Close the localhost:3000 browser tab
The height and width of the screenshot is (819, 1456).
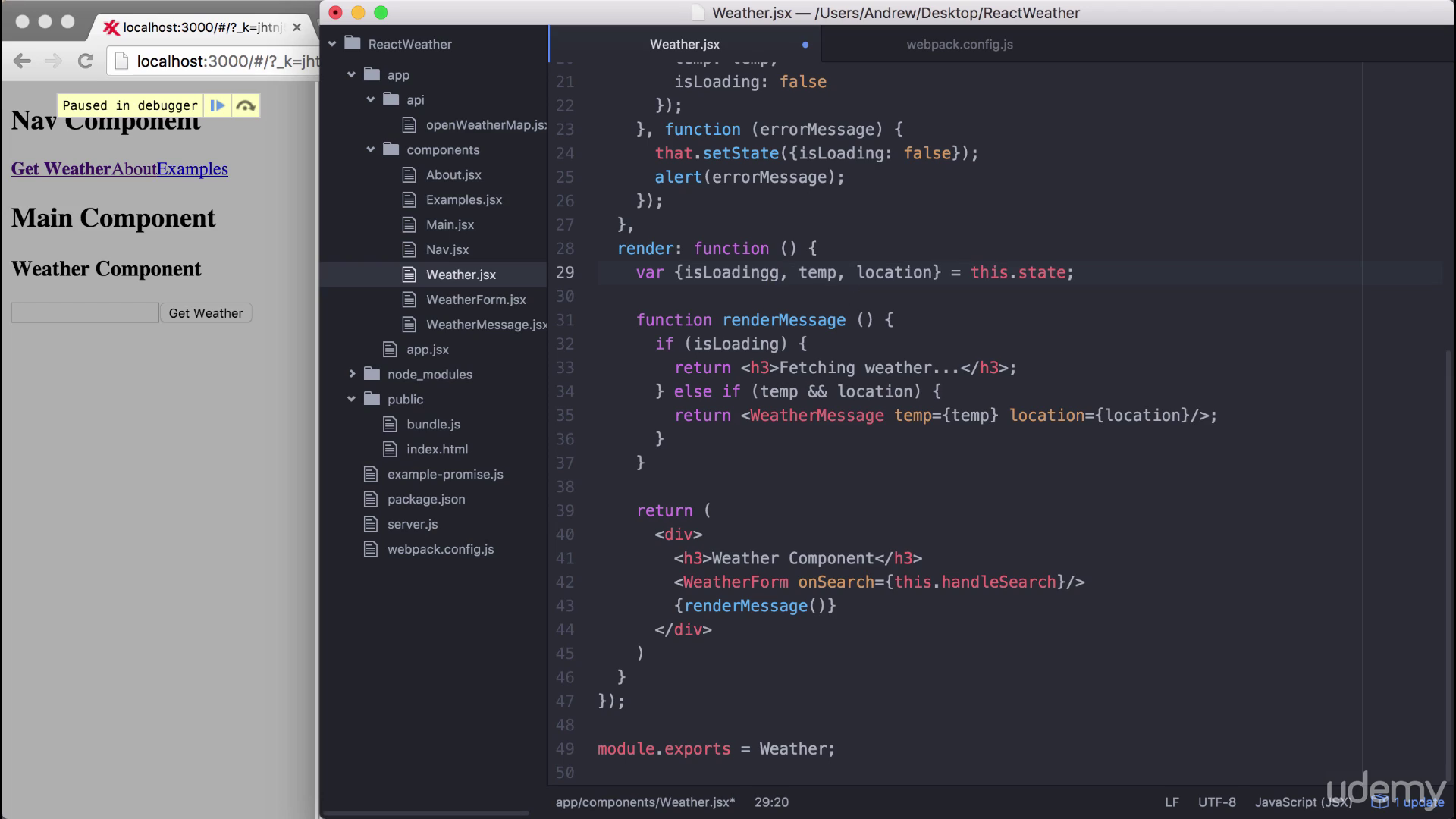[x=297, y=27]
